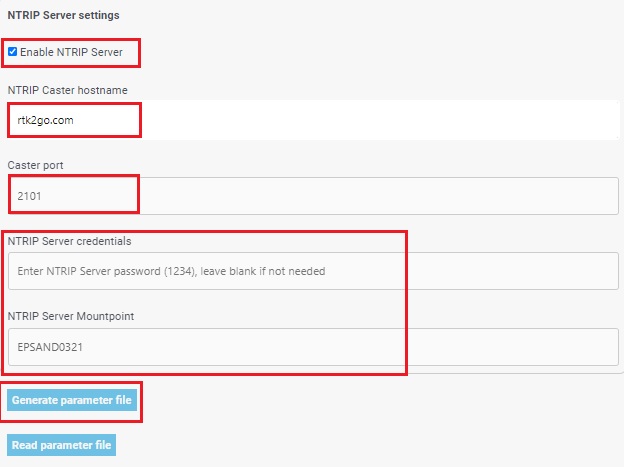The width and height of the screenshot is (624, 467).
Task: Click the "NTRIP Caster hostname" label
Action: tap(68, 90)
